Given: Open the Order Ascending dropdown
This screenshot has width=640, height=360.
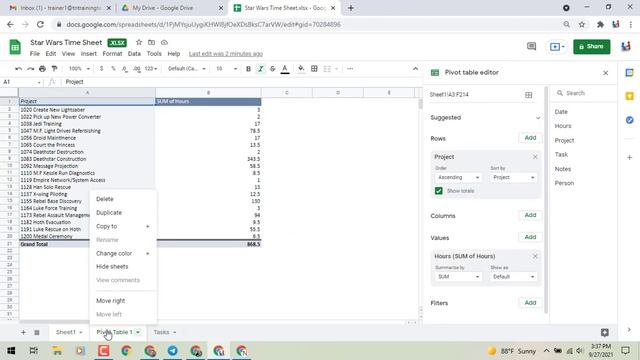Looking at the screenshot, I should (458, 178).
